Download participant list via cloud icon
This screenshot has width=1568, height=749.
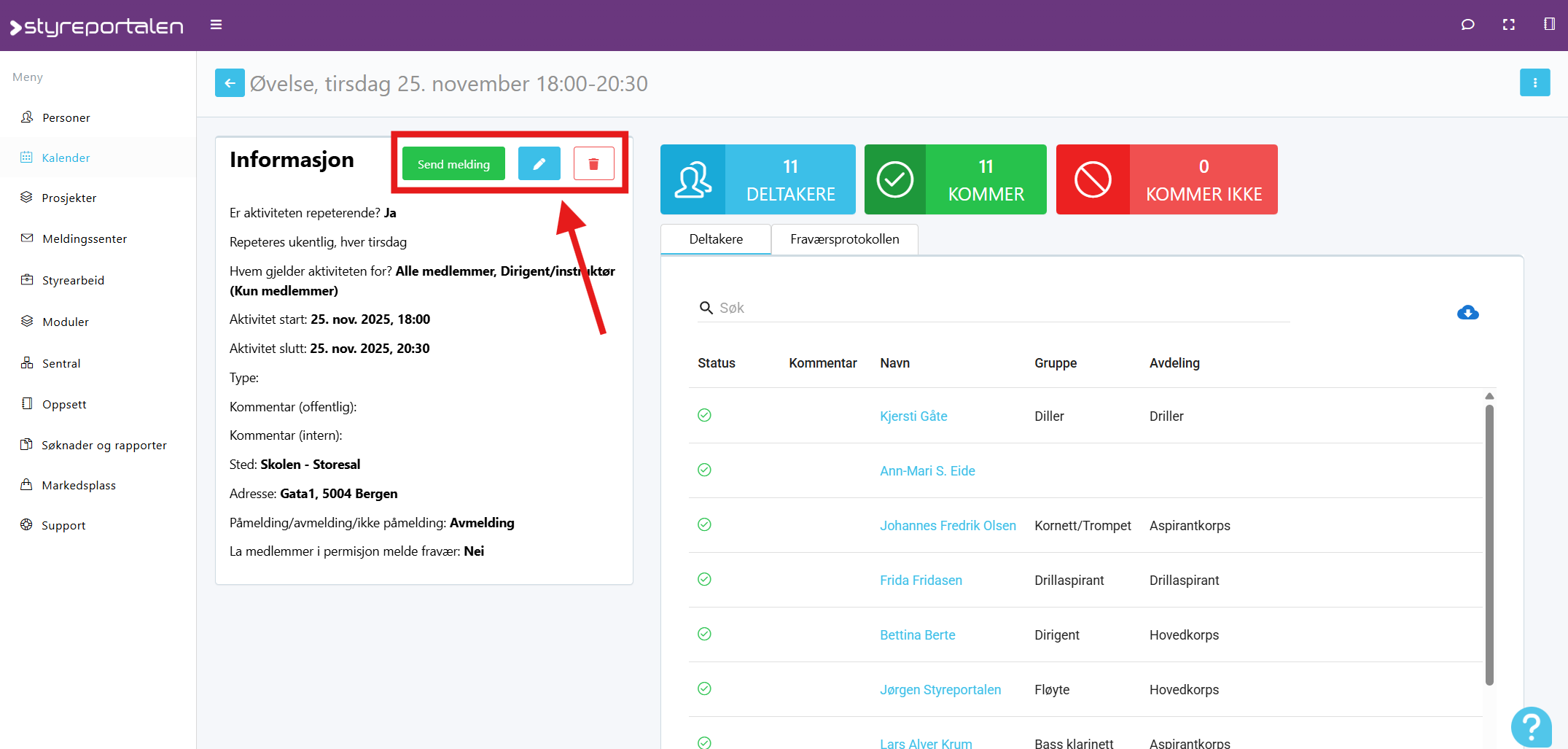click(1467, 313)
